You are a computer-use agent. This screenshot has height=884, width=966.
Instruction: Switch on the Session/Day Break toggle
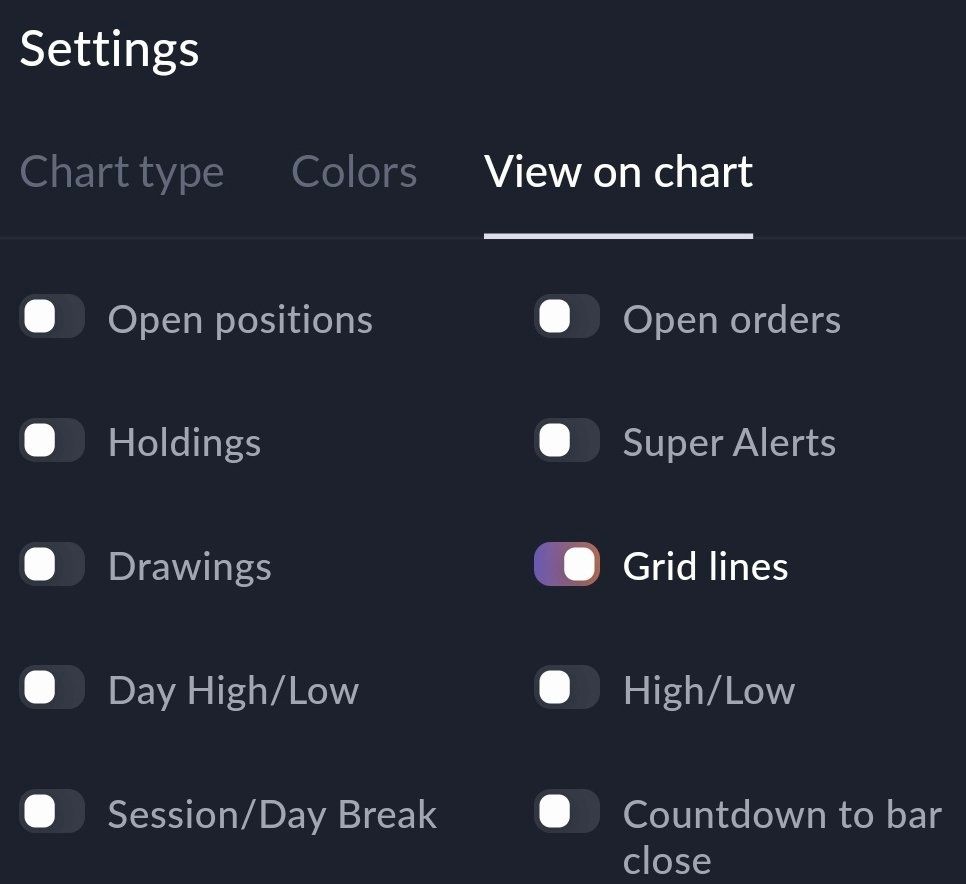click(52, 812)
